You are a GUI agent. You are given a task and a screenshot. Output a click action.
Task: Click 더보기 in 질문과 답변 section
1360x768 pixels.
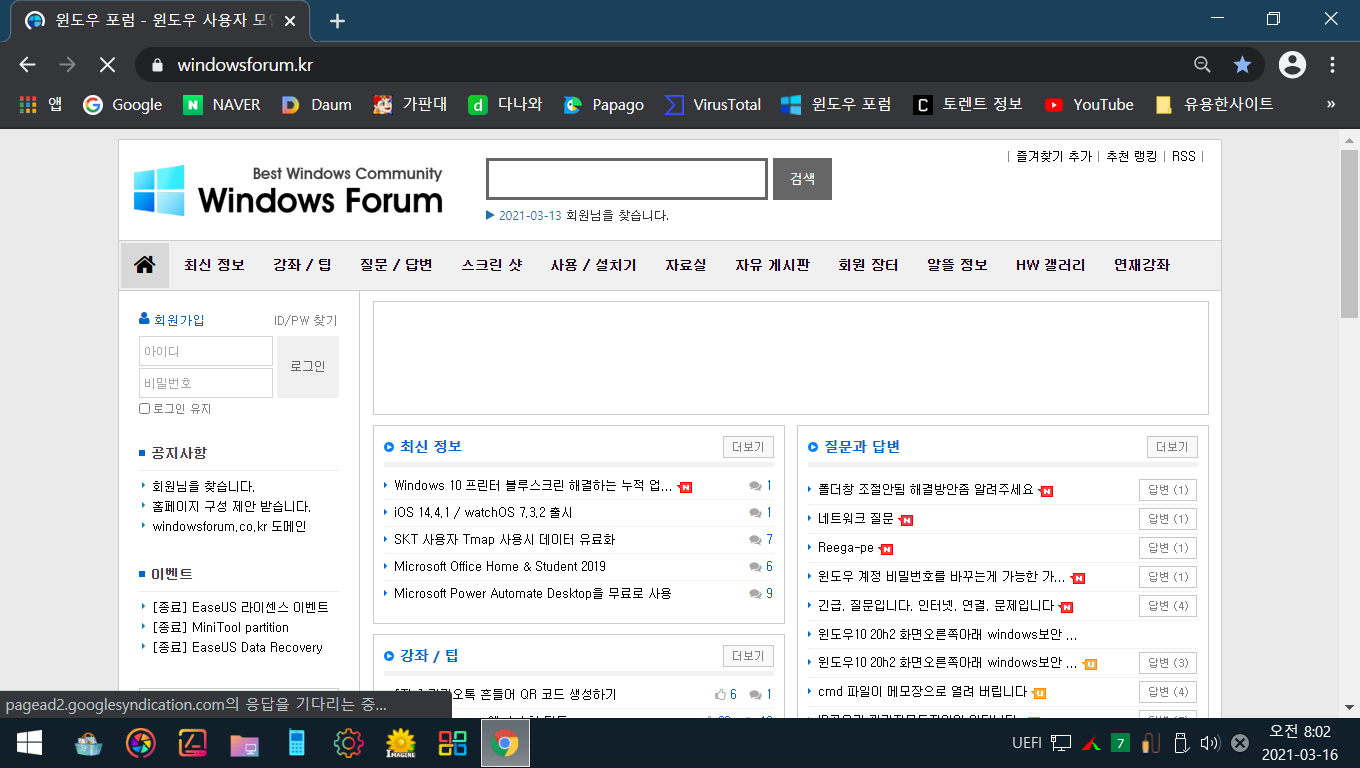click(1172, 447)
